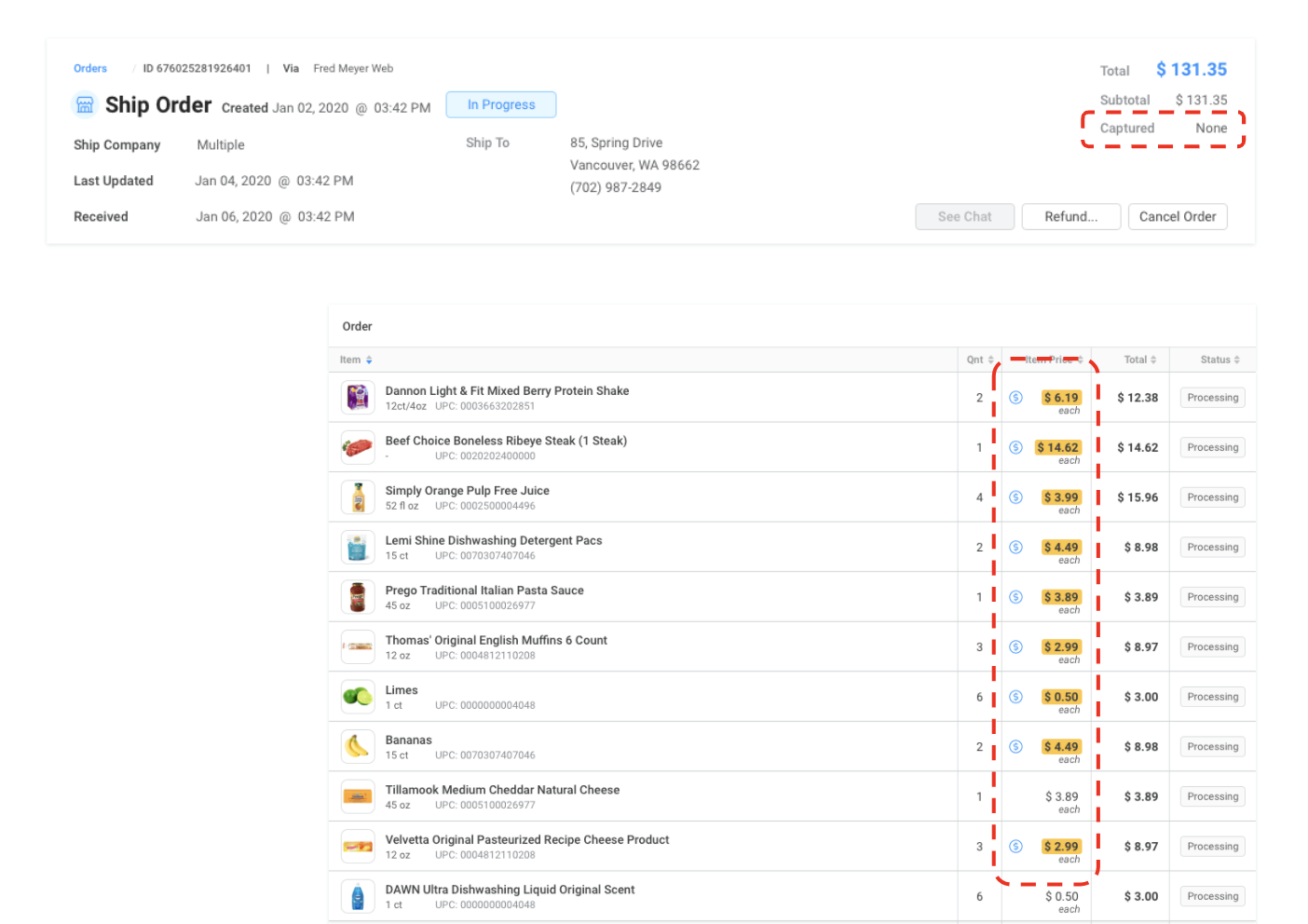Image resolution: width=1308 pixels, height=924 pixels.
Task: Sort by the Status column header
Action: point(1219,360)
